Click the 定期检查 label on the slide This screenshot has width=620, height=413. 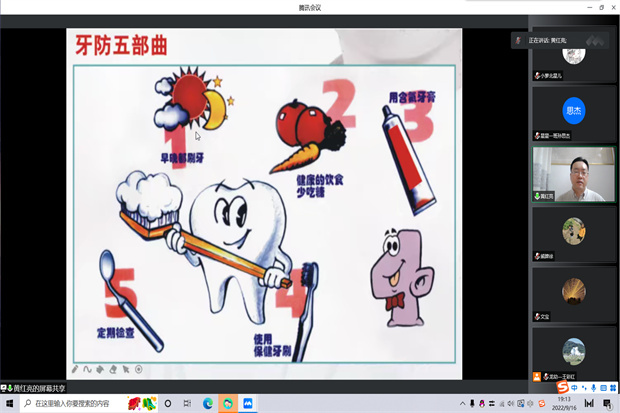coord(115,333)
